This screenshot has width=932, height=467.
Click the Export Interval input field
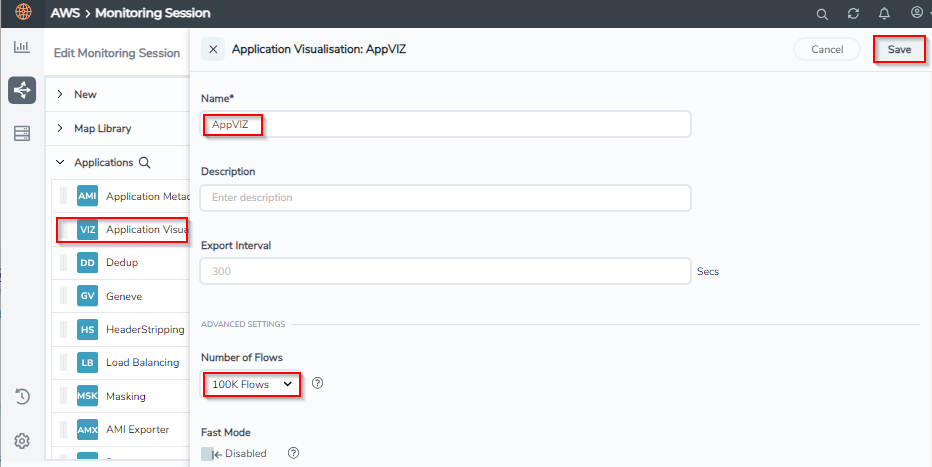(x=446, y=271)
